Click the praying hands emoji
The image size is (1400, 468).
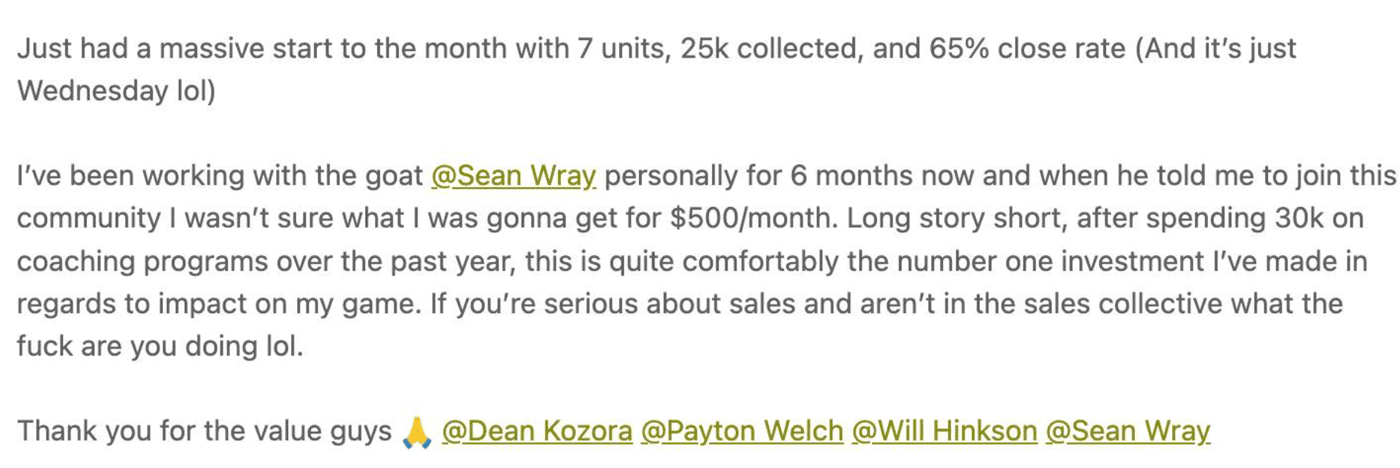coord(416,432)
